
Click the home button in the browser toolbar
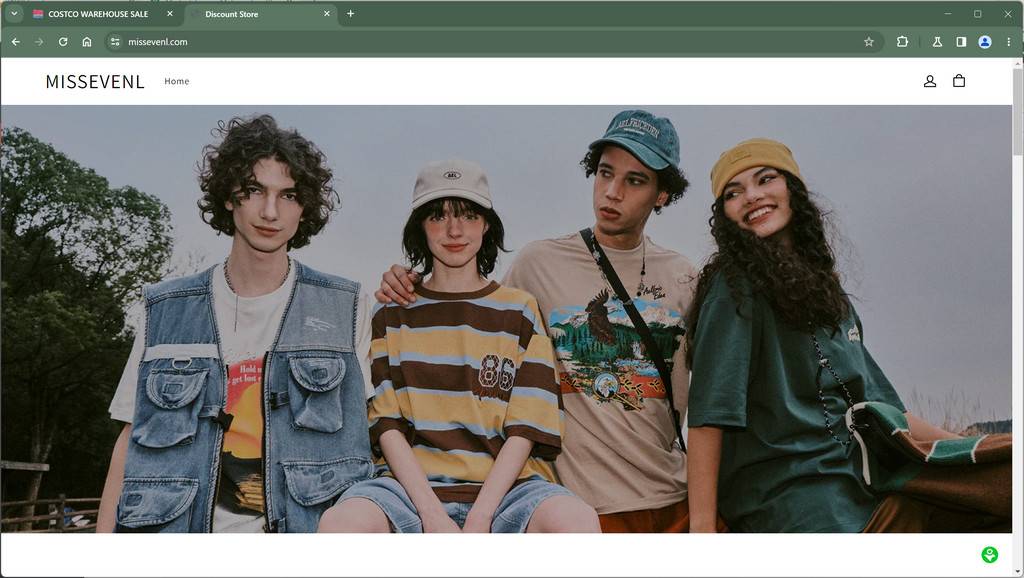tap(87, 42)
